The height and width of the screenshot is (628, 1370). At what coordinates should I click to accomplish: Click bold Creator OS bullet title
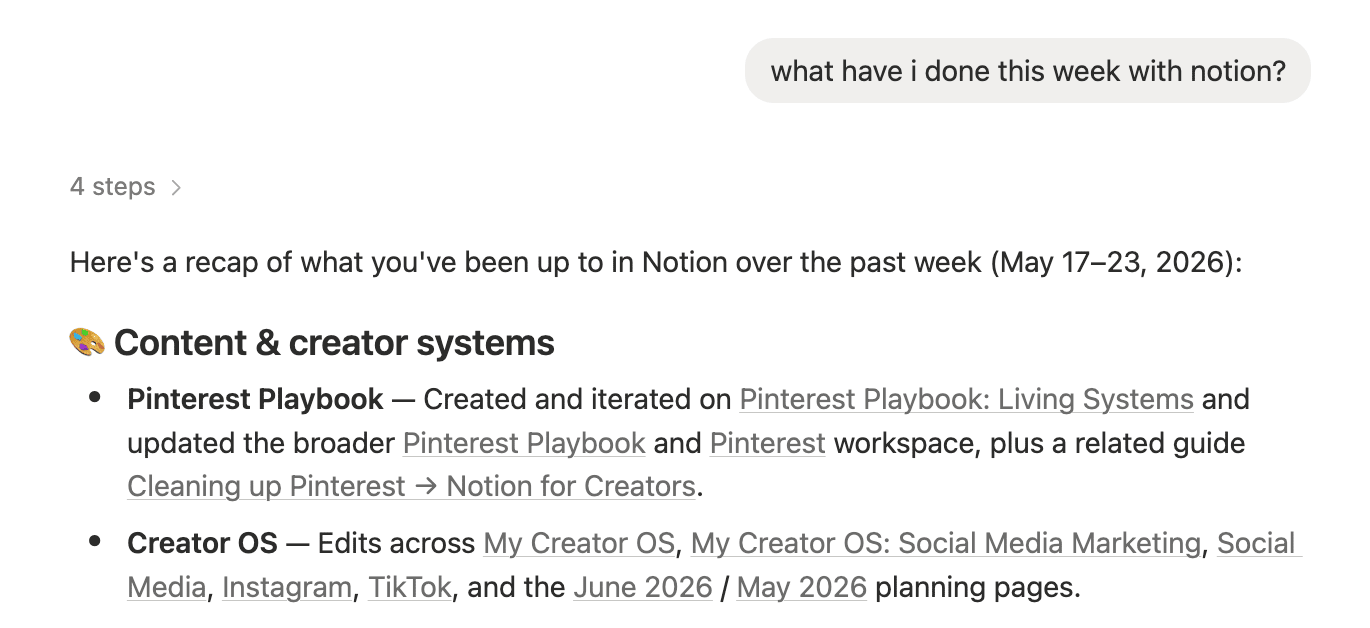202,543
